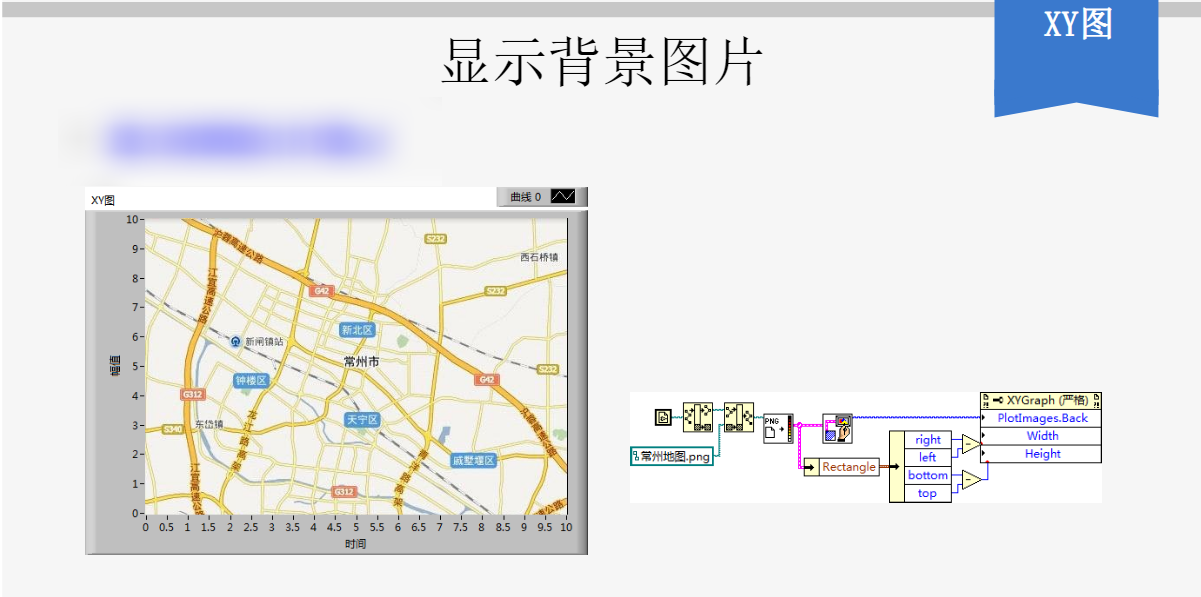
Task: Click the 'left' cluster element
Action: tap(928, 457)
